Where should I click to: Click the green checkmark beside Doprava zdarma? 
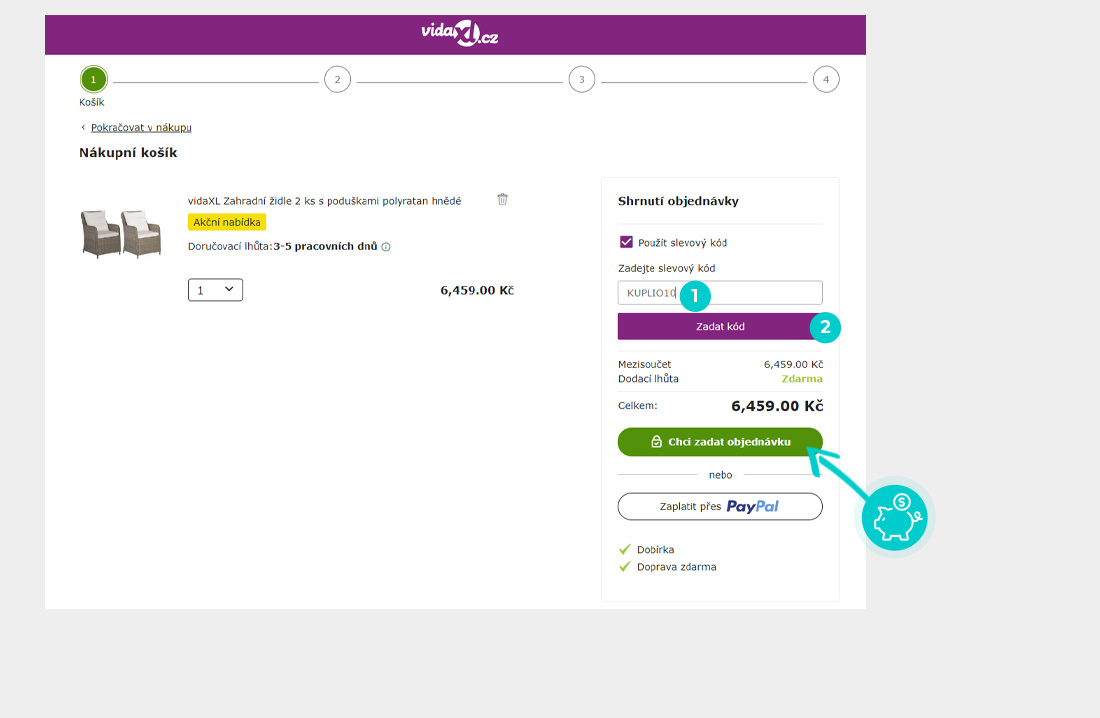click(625, 567)
